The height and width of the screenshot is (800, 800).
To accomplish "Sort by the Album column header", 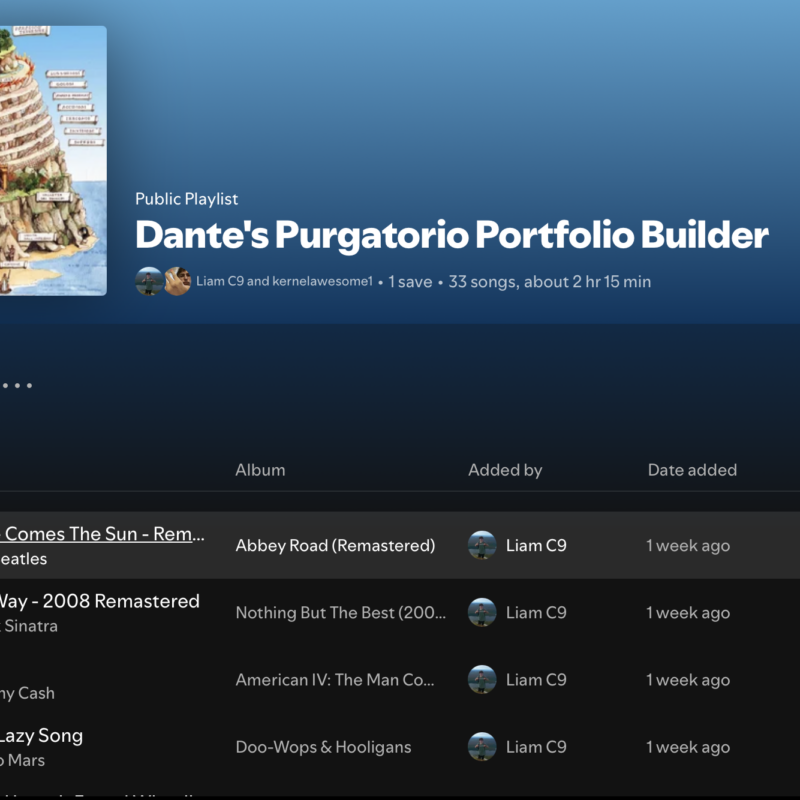I will [x=260, y=470].
